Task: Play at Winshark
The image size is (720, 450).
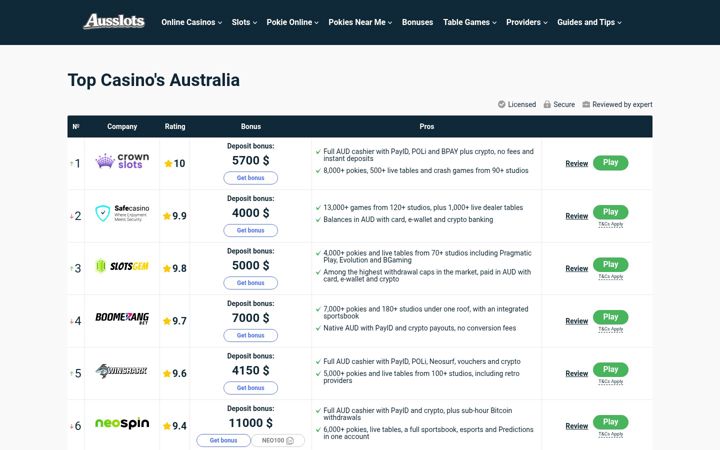Action: pyautogui.click(x=610, y=370)
